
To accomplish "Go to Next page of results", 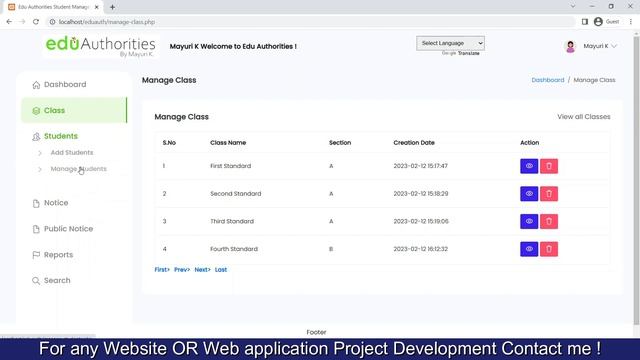I will [202, 270].
